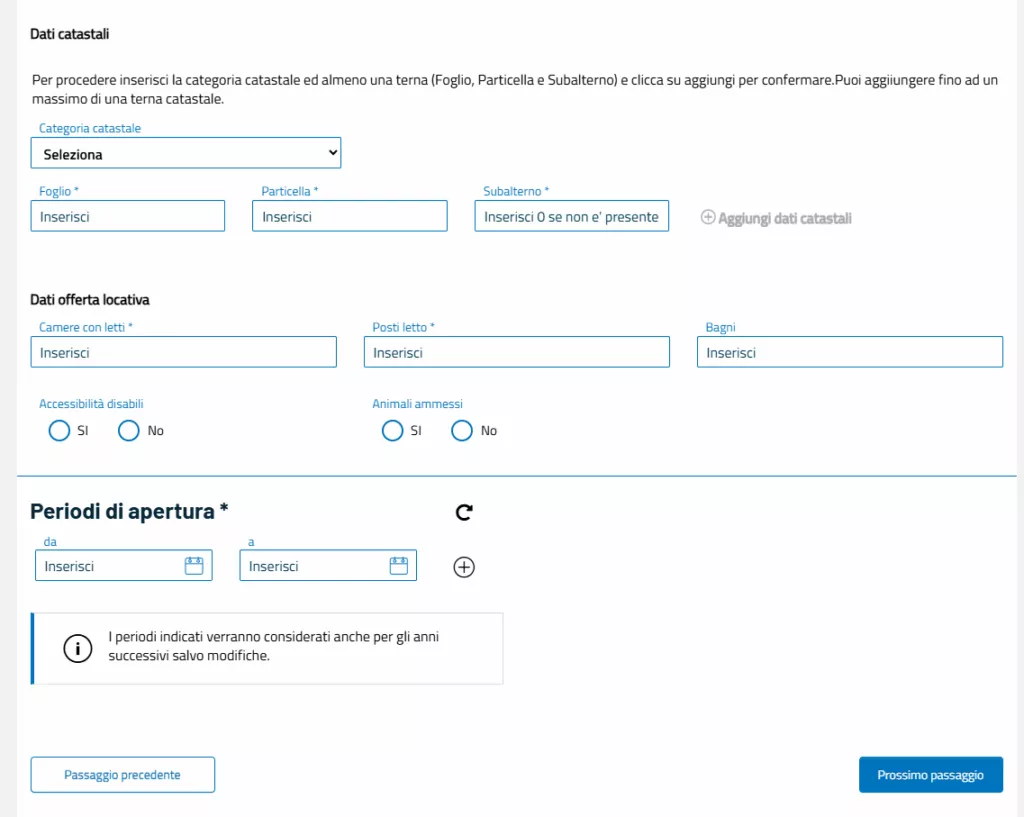
Task: Open the Categoria catastale dropdown
Action: click(x=186, y=154)
